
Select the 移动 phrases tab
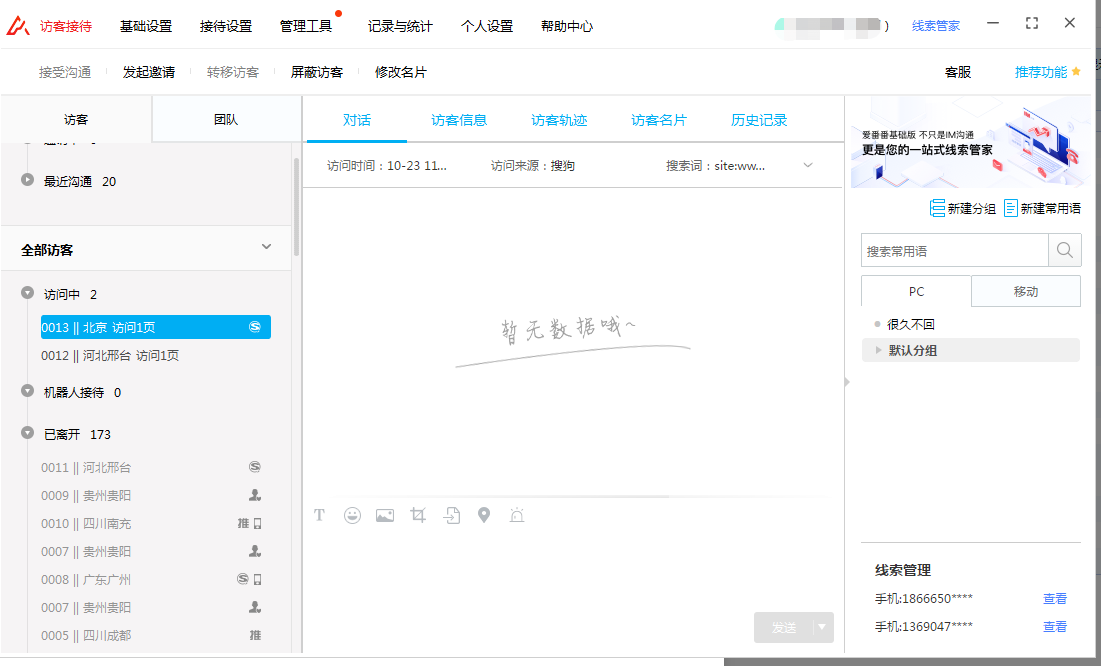tap(1026, 292)
